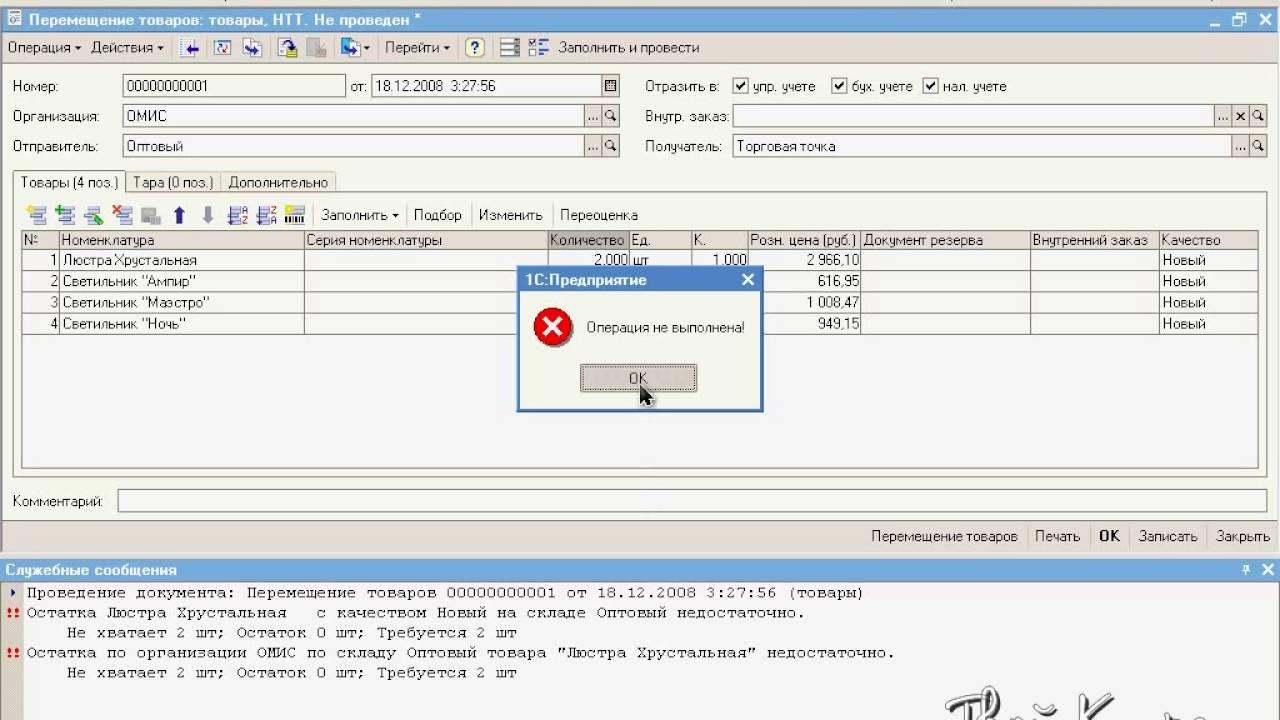Select the Светильник "Ночь" row
This screenshot has width=1280, height=720.
640,324
